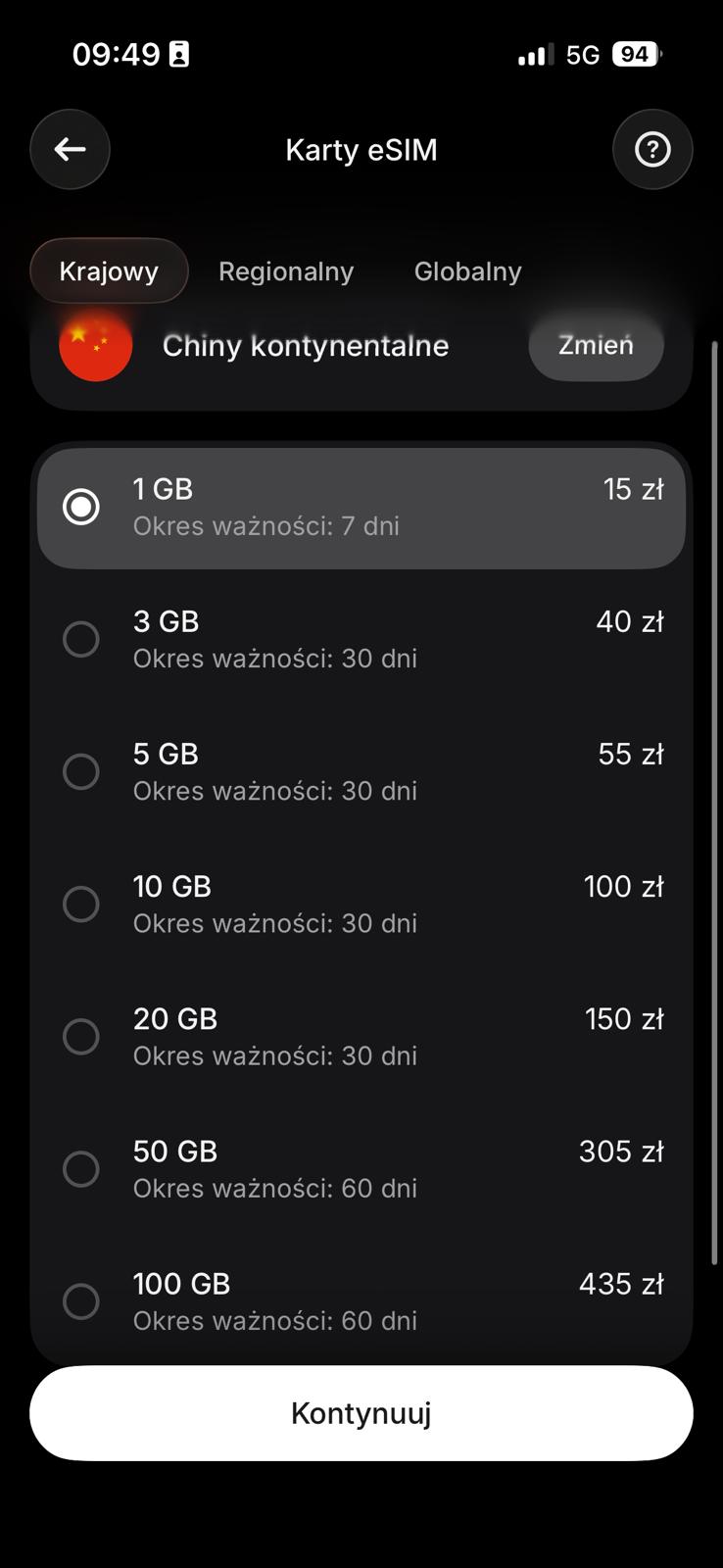723x1568 pixels.
Task: Open the help question mark icon
Action: tap(652, 149)
